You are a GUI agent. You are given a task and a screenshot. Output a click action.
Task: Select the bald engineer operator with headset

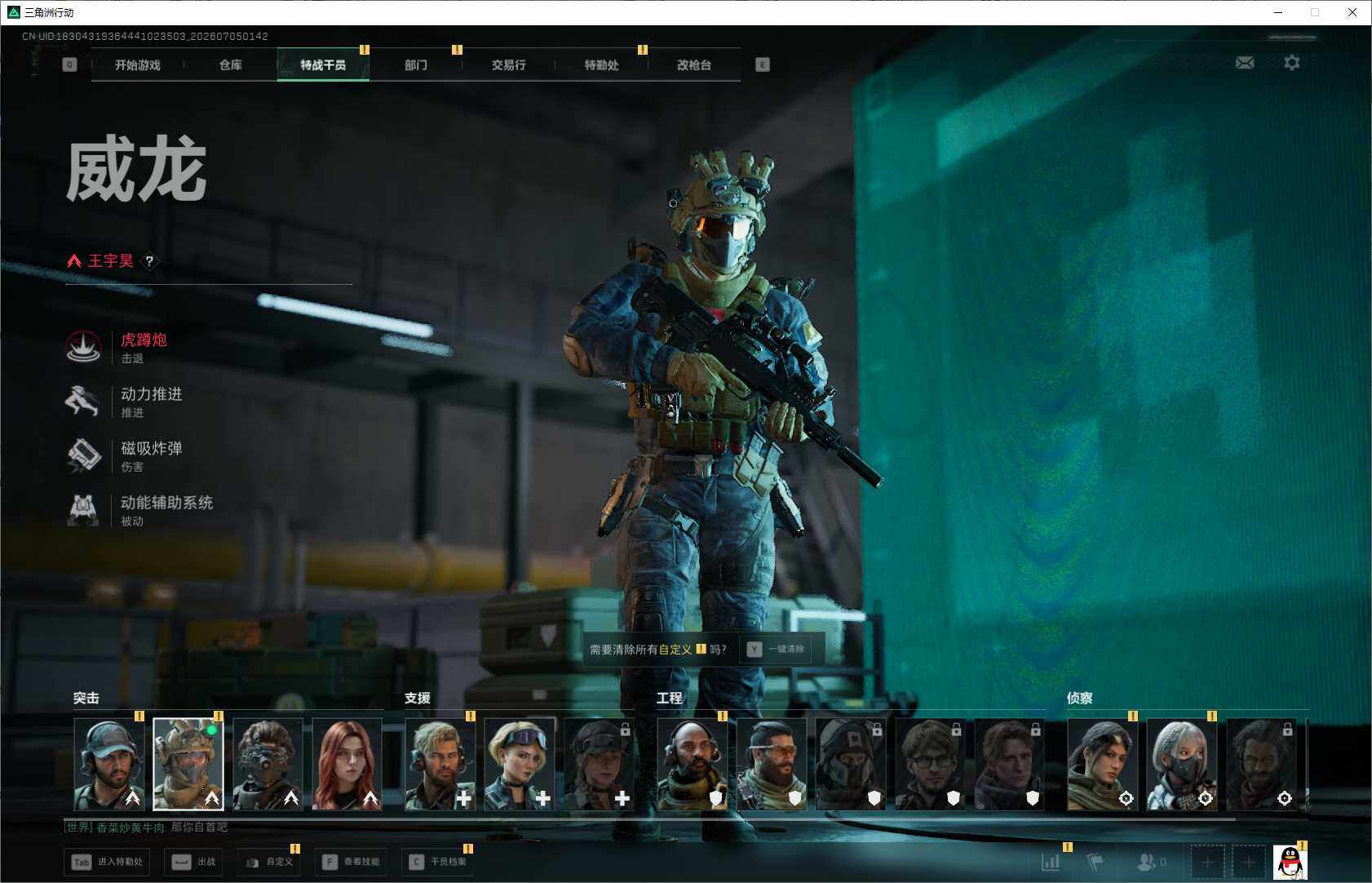[692, 765]
